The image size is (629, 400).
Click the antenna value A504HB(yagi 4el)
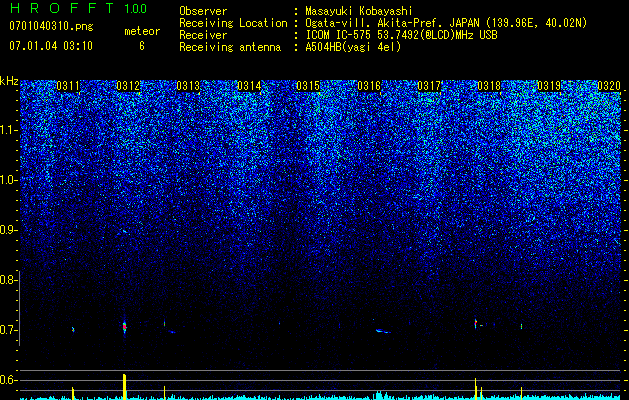tap(353, 47)
